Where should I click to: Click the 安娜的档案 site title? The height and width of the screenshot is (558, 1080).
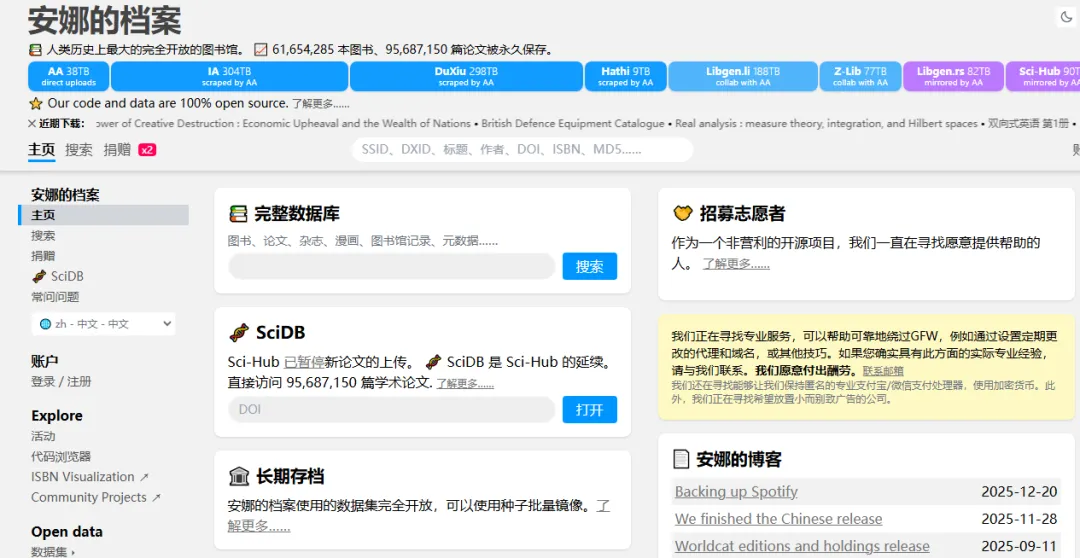(x=104, y=21)
